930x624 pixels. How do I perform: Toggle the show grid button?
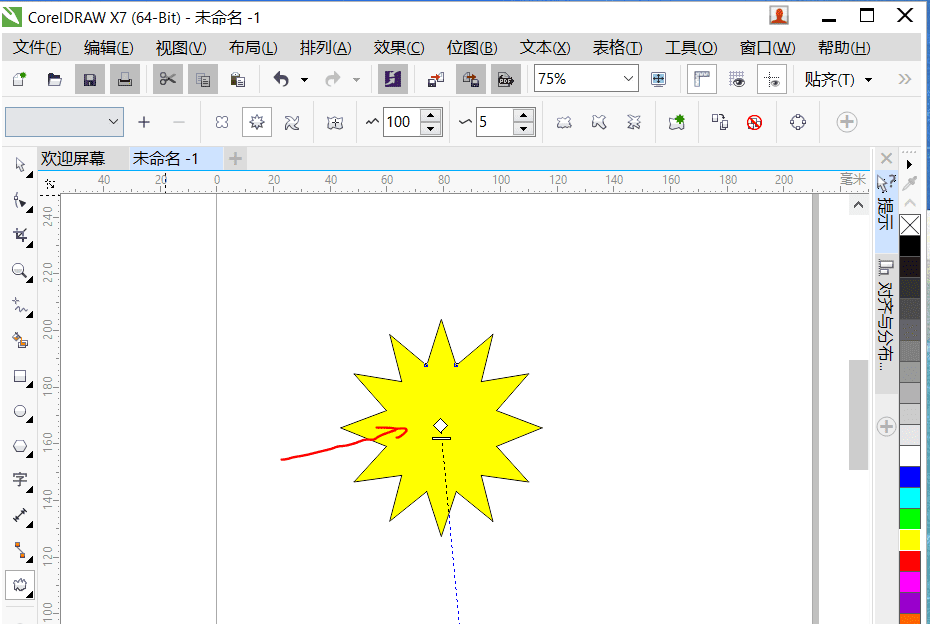coord(737,79)
